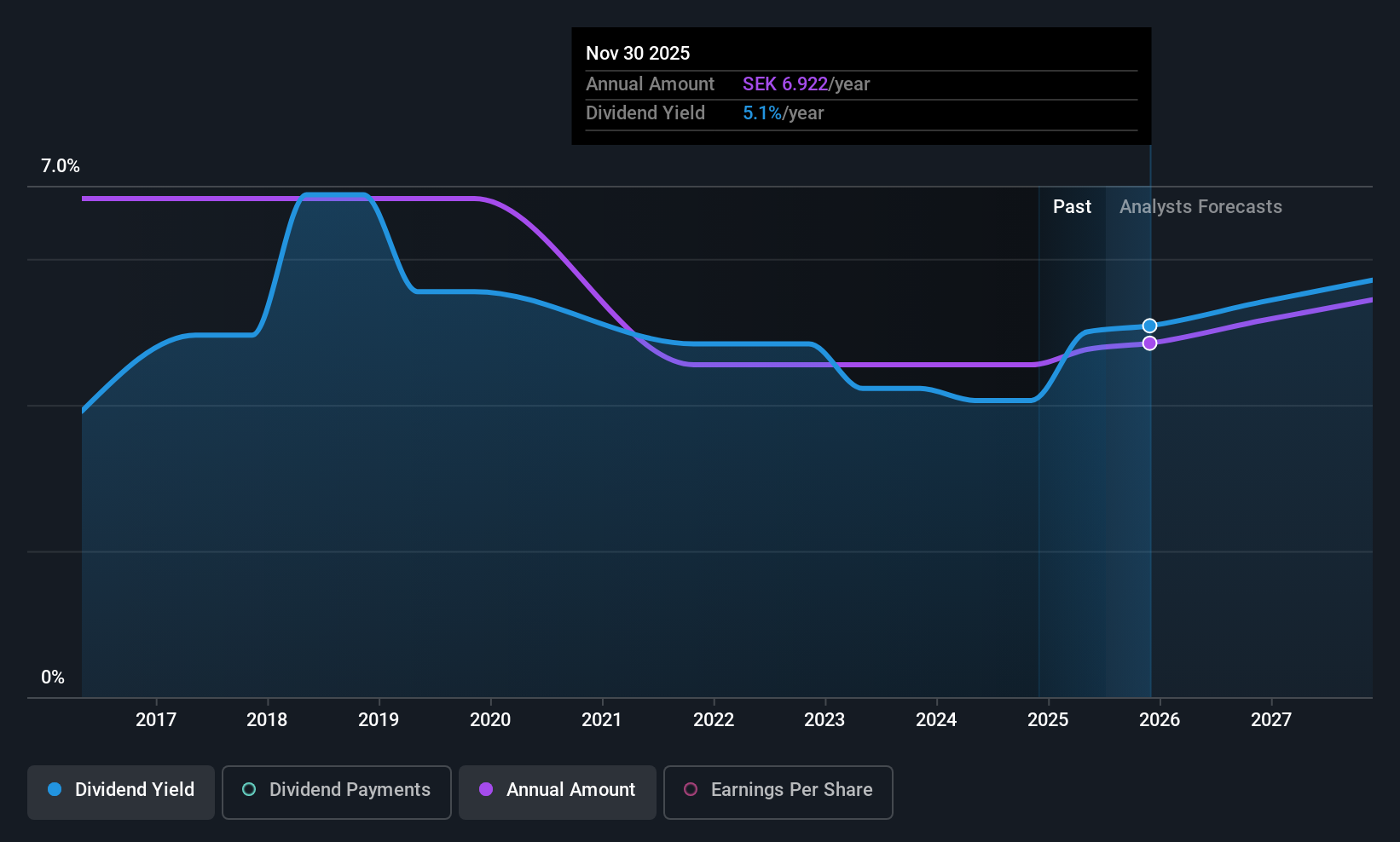Click the 2021 x-axis label
The height and width of the screenshot is (842, 1400).
602,720
